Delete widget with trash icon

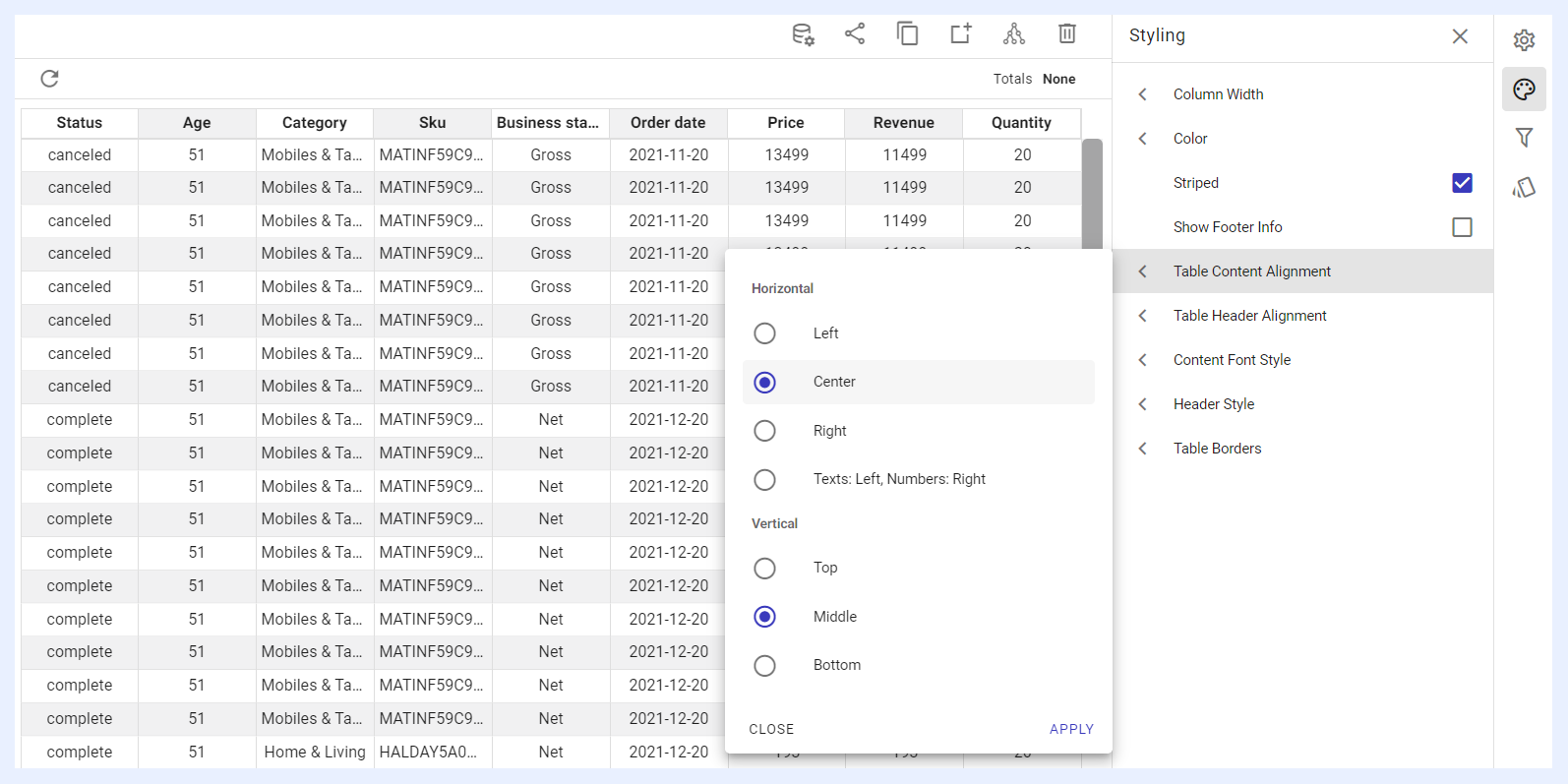(1067, 33)
